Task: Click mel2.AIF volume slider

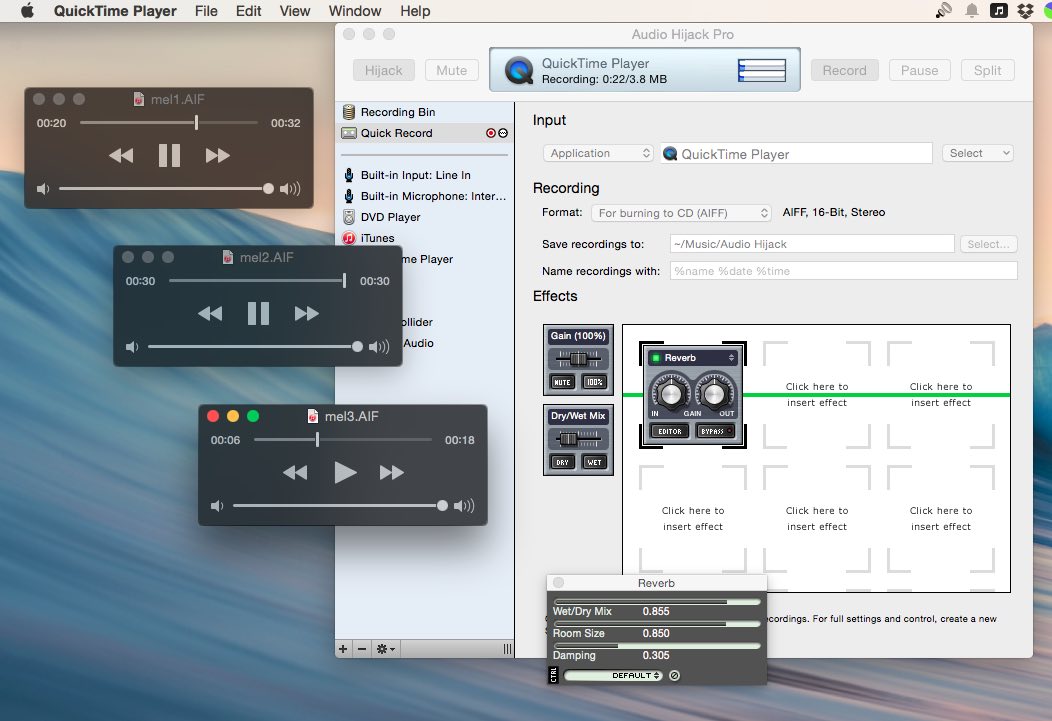Action: click(x=255, y=347)
